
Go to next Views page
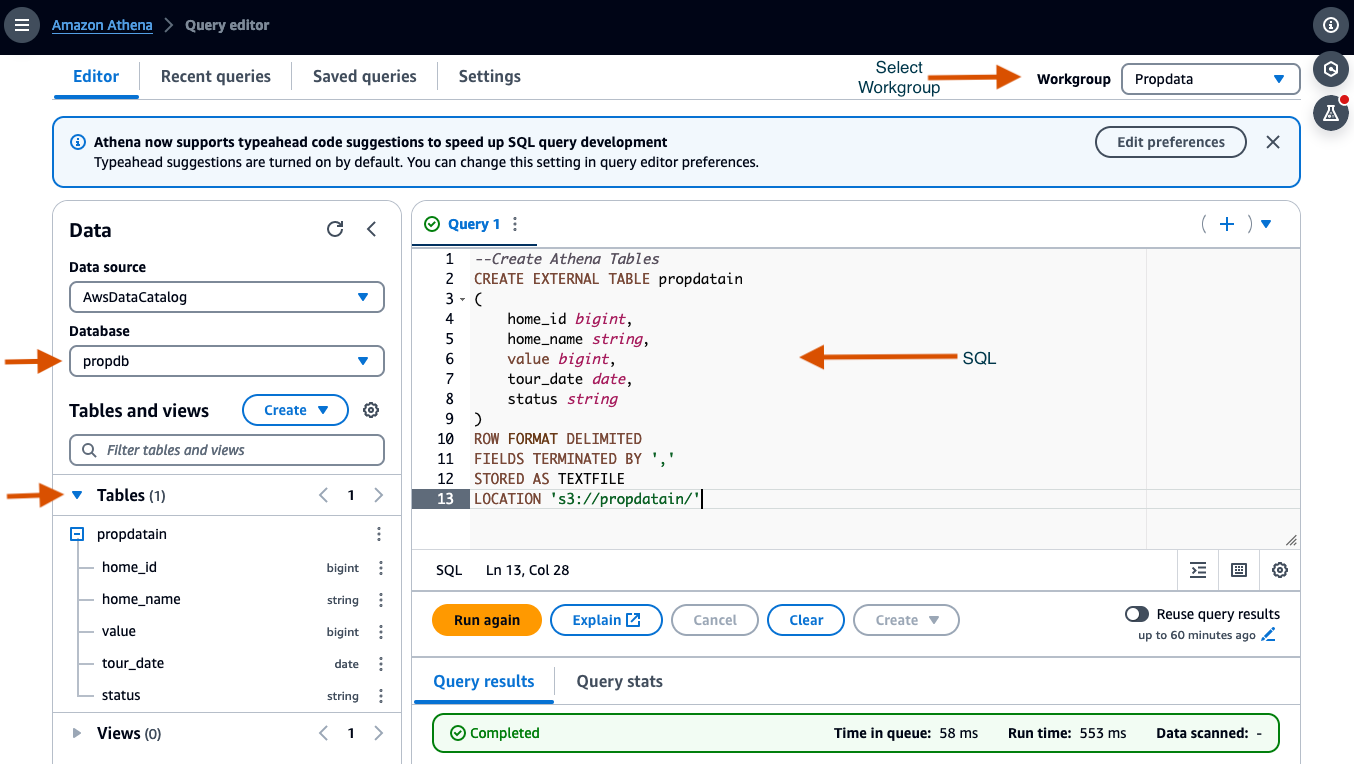[x=378, y=733]
